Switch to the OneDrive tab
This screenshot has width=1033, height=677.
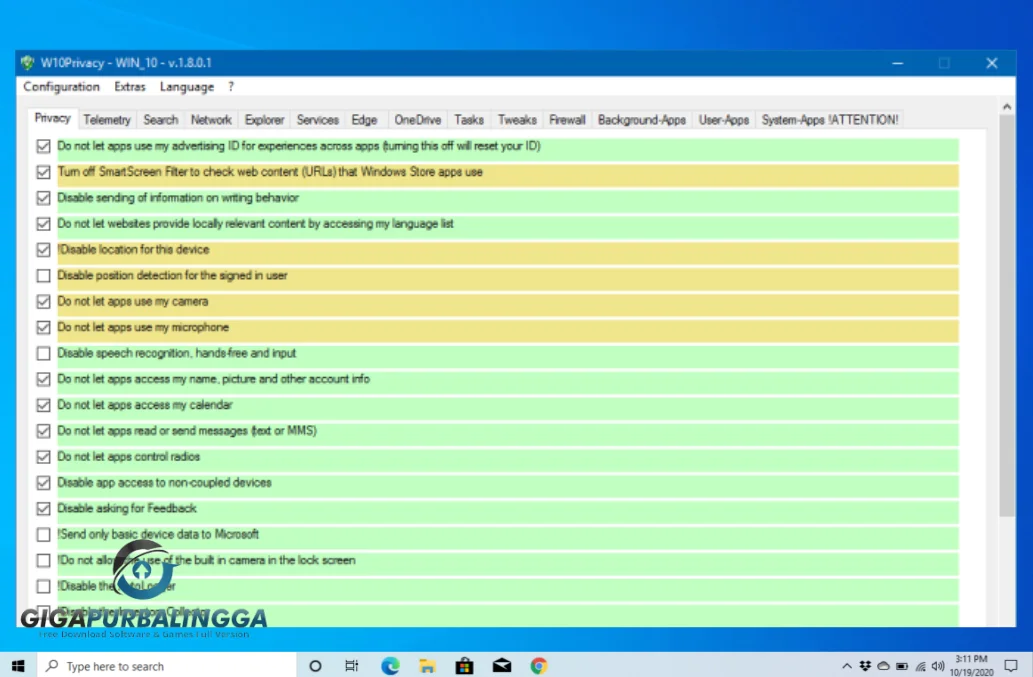point(418,120)
